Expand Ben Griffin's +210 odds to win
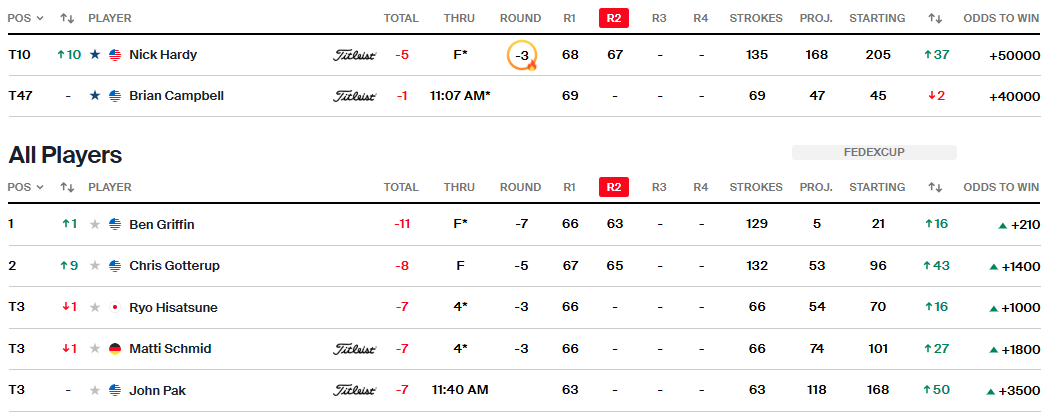The height and width of the screenshot is (417, 1057). point(1019,224)
